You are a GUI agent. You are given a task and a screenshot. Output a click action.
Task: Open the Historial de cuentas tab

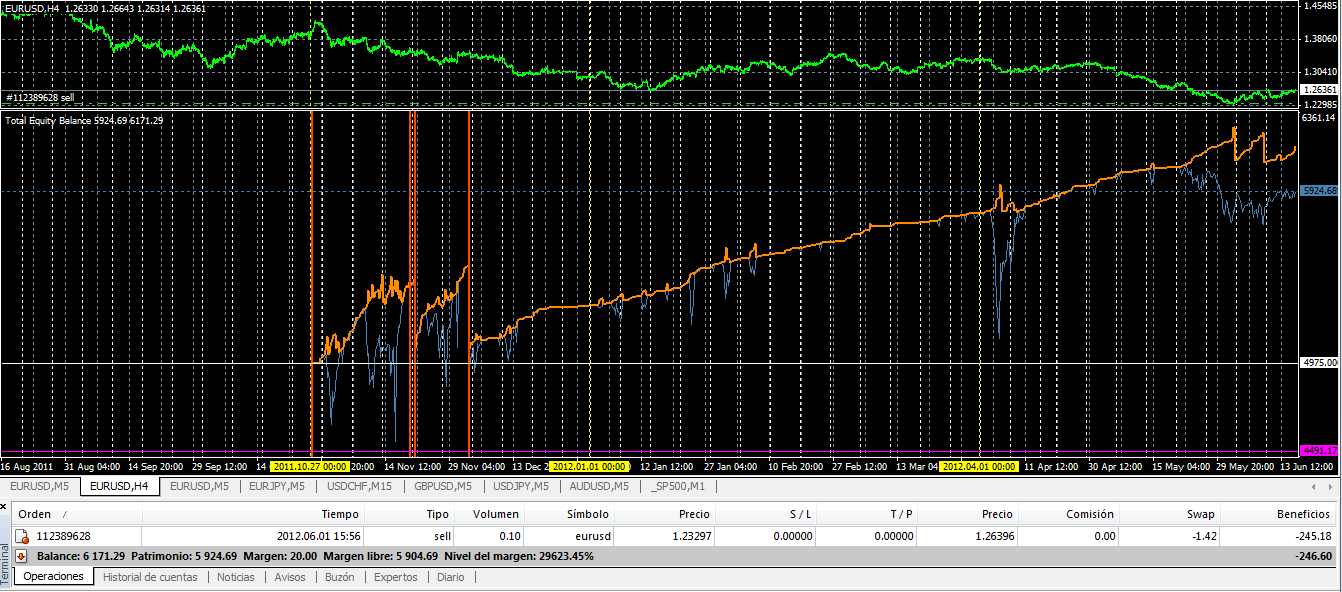coord(151,577)
